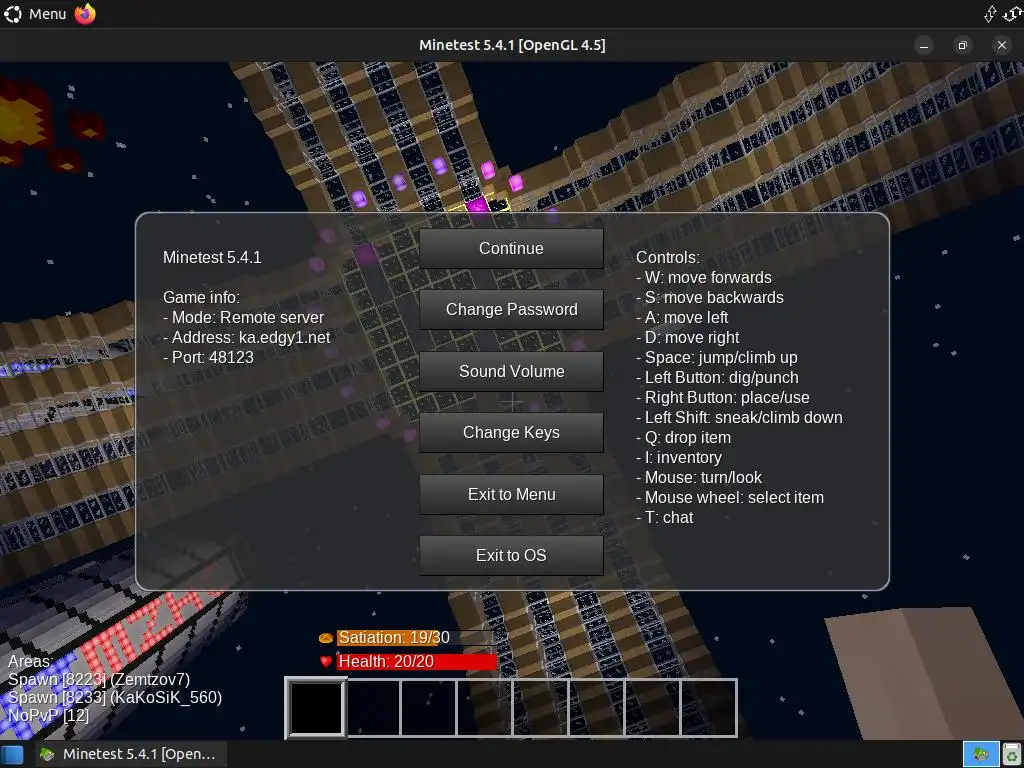Click the heart icon beside Health
1024x768 pixels.
click(326, 662)
